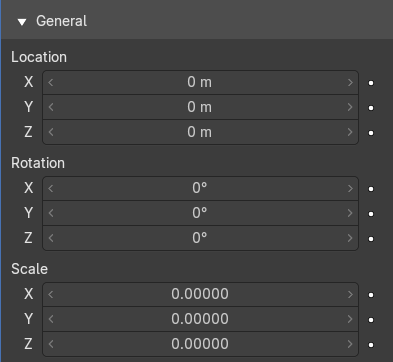393x362 pixels.
Task: Click the General panel header title
Action: tap(62, 21)
